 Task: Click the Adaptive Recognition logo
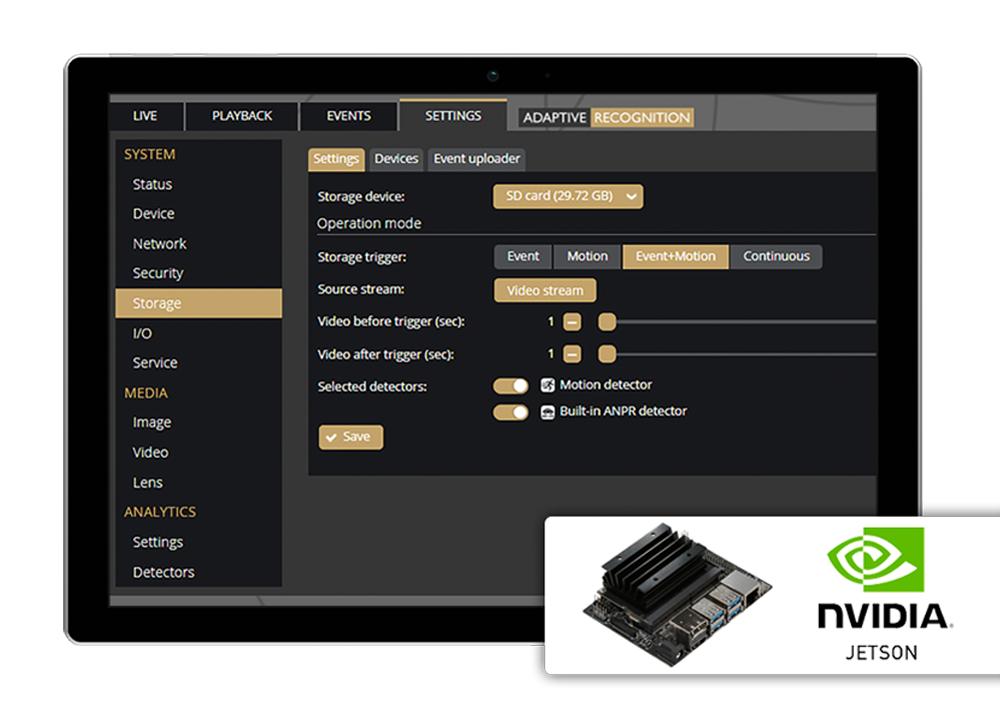click(x=606, y=117)
